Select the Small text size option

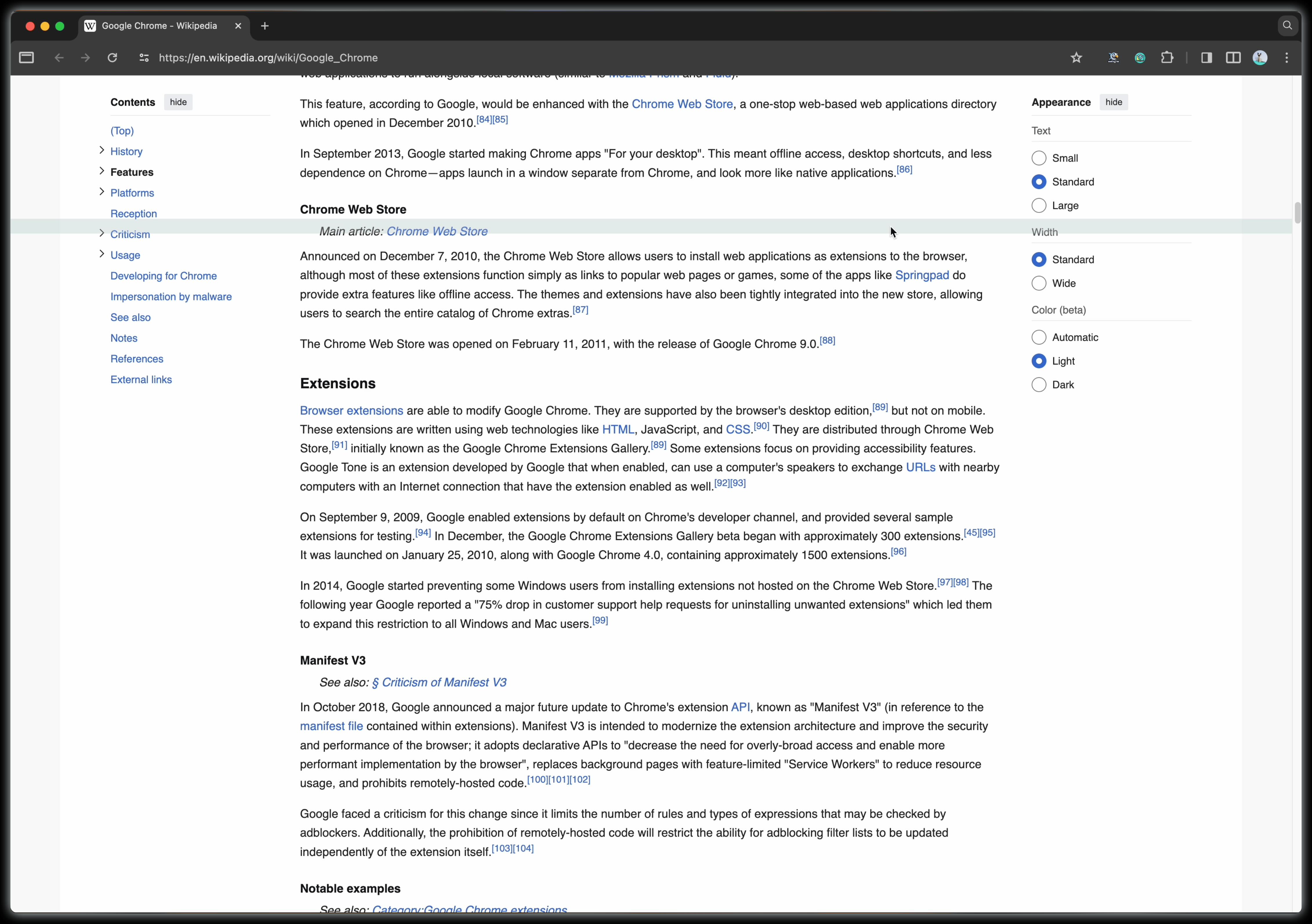tap(1039, 158)
